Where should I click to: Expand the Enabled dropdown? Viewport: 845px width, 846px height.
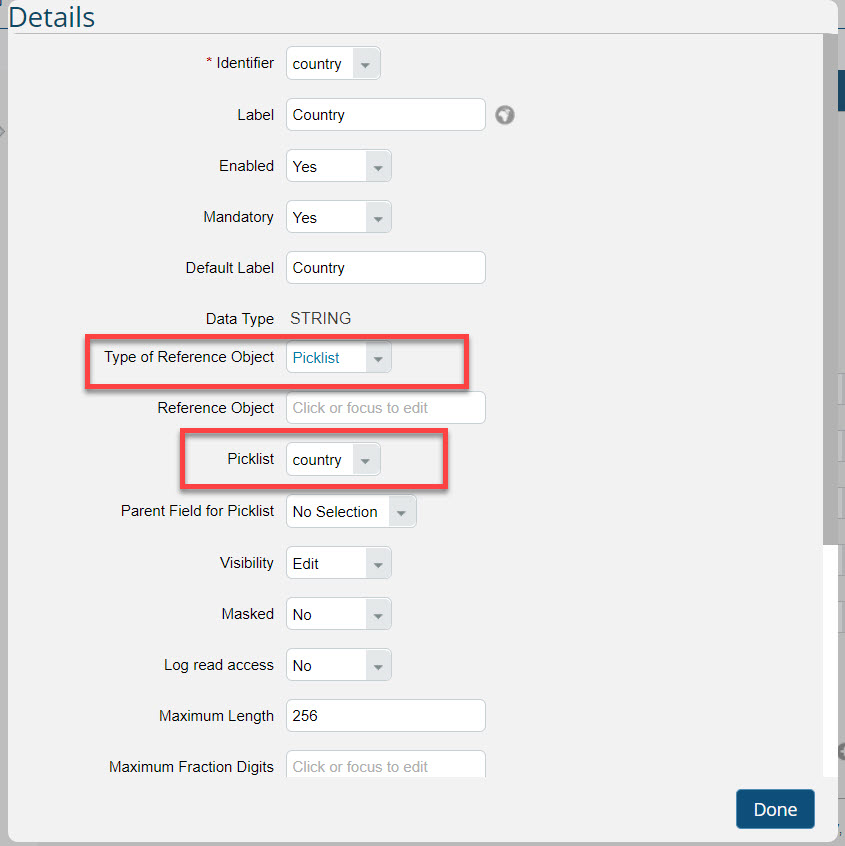pyautogui.click(x=338, y=166)
